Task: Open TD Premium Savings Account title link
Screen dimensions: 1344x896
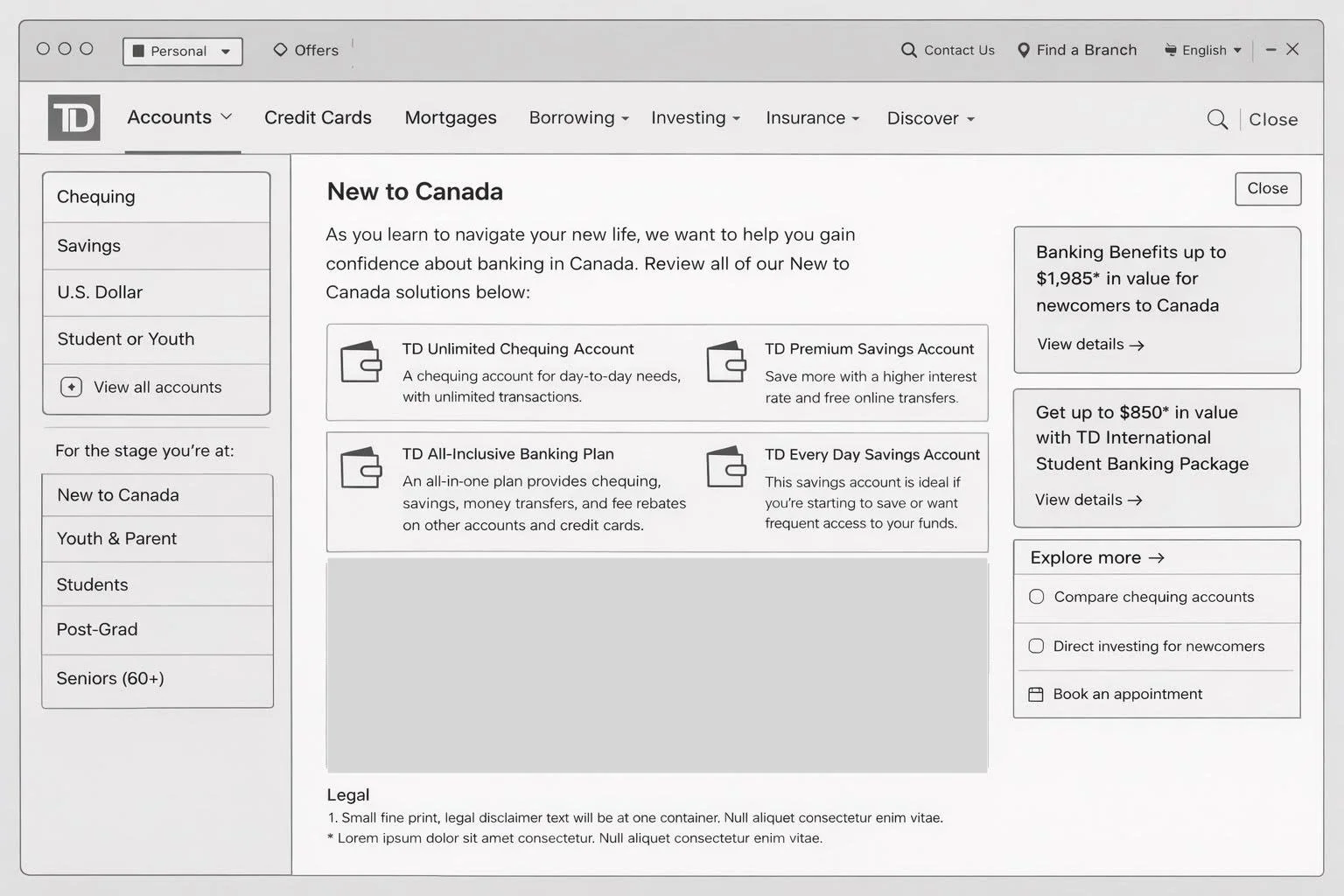Action: tap(869, 348)
